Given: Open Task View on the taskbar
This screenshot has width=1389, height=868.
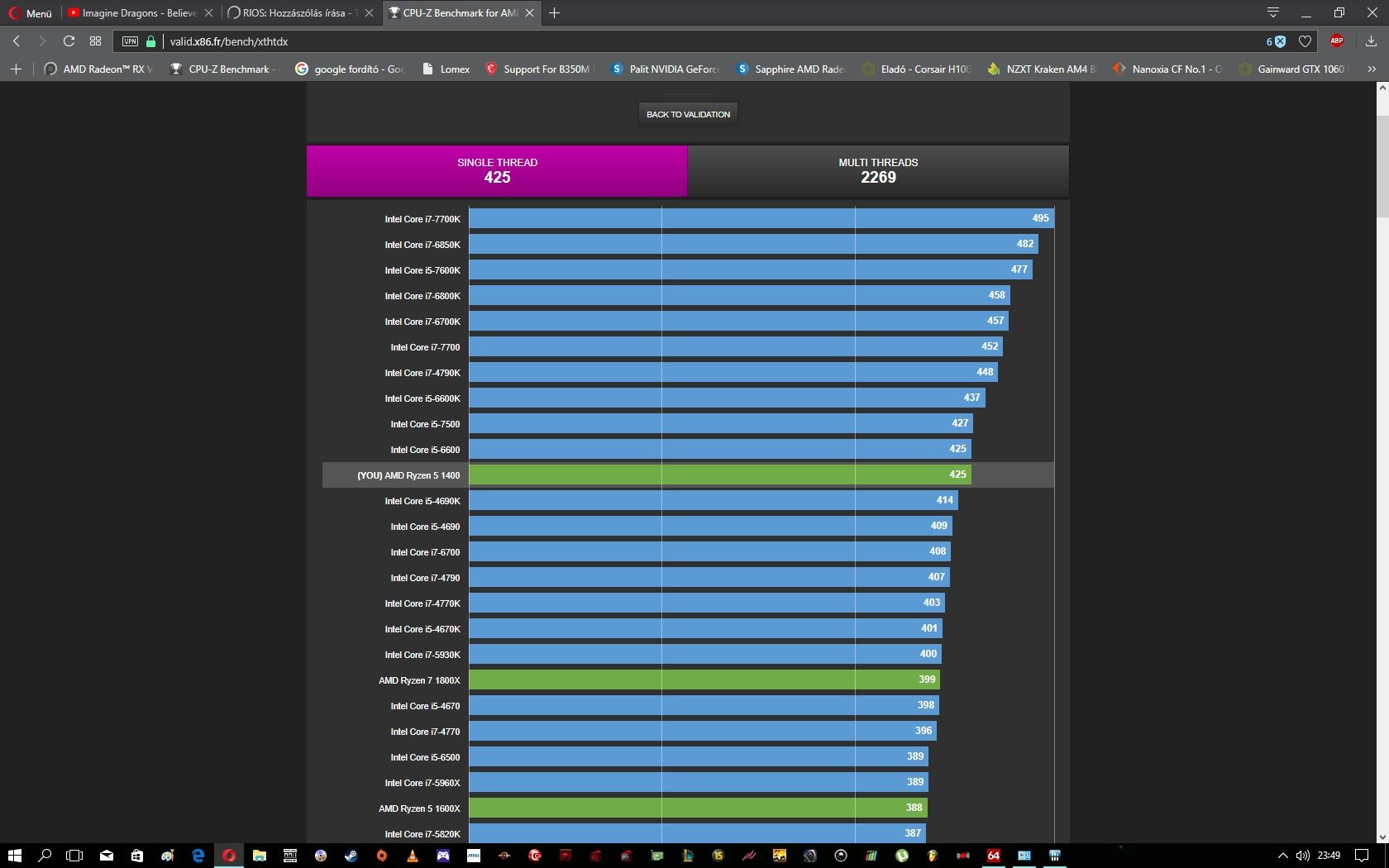Looking at the screenshot, I should click(x=74, y=856).
